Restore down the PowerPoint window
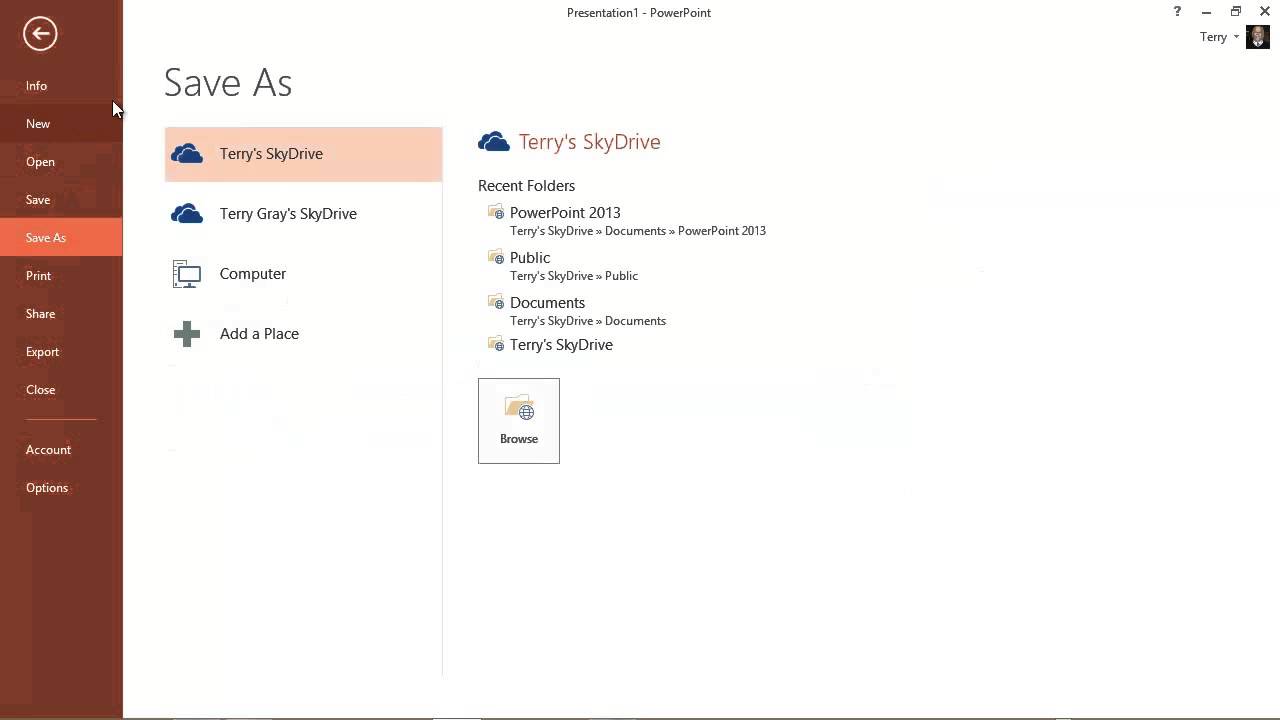The height and width of the screenshot is (720, 1280). (1236, 12)
